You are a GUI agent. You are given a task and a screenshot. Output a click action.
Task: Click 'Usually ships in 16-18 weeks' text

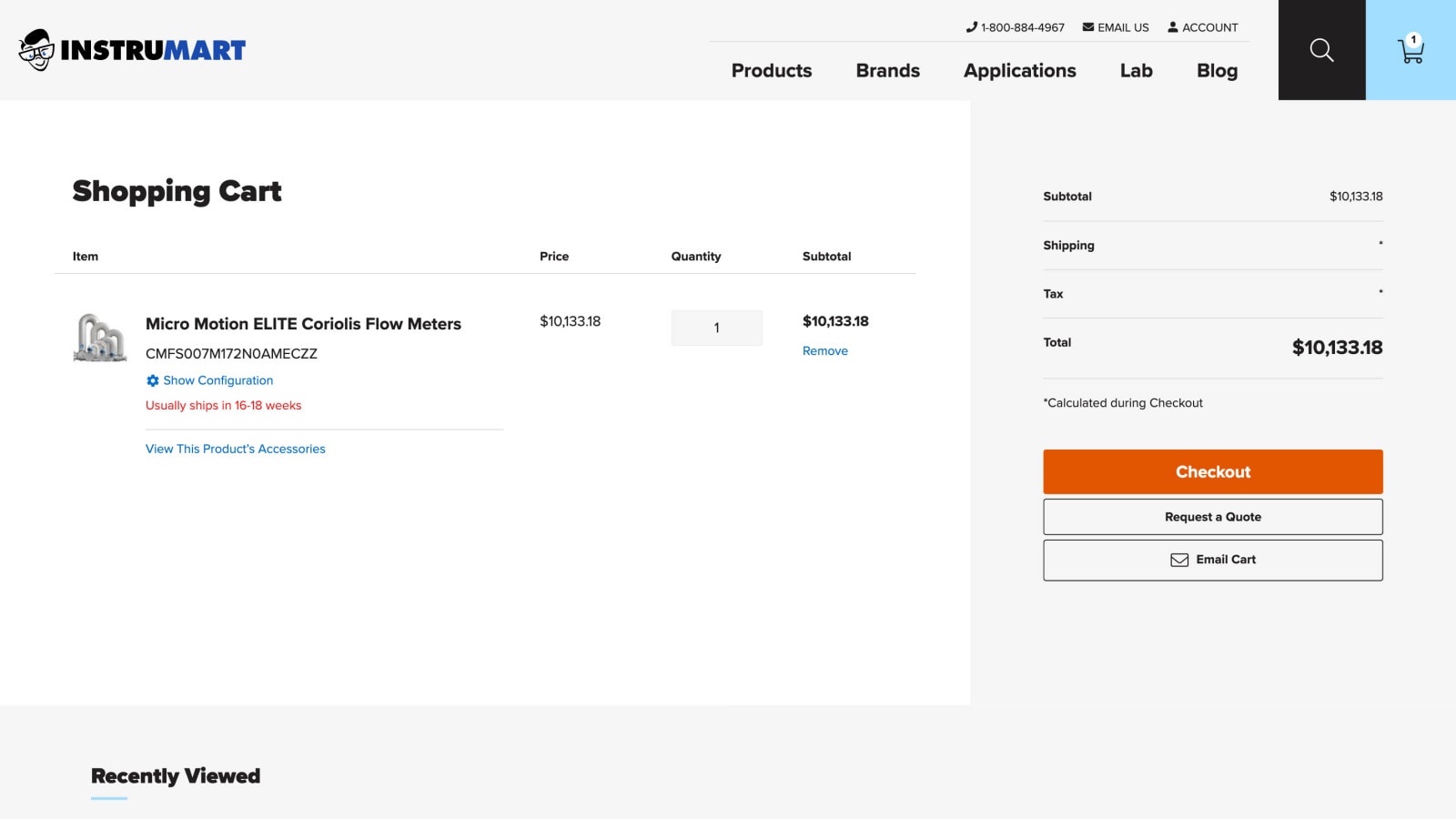tap(224, 406)
